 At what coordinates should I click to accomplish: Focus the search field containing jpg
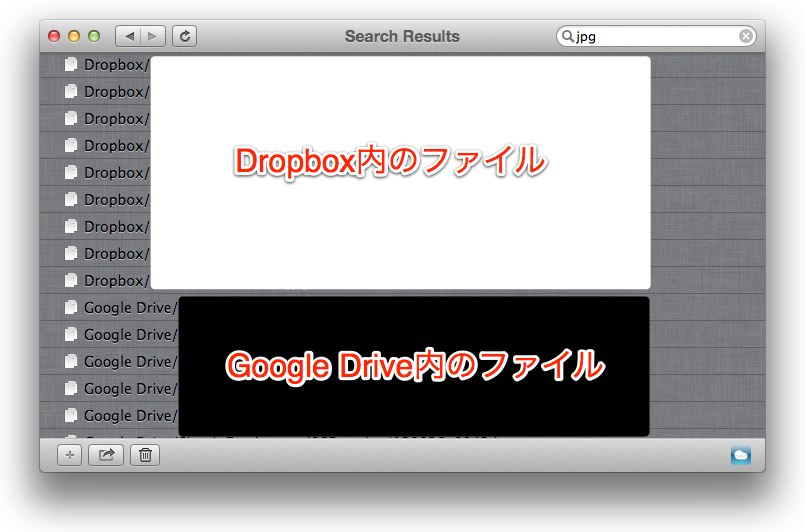click(x=656, y=36)
